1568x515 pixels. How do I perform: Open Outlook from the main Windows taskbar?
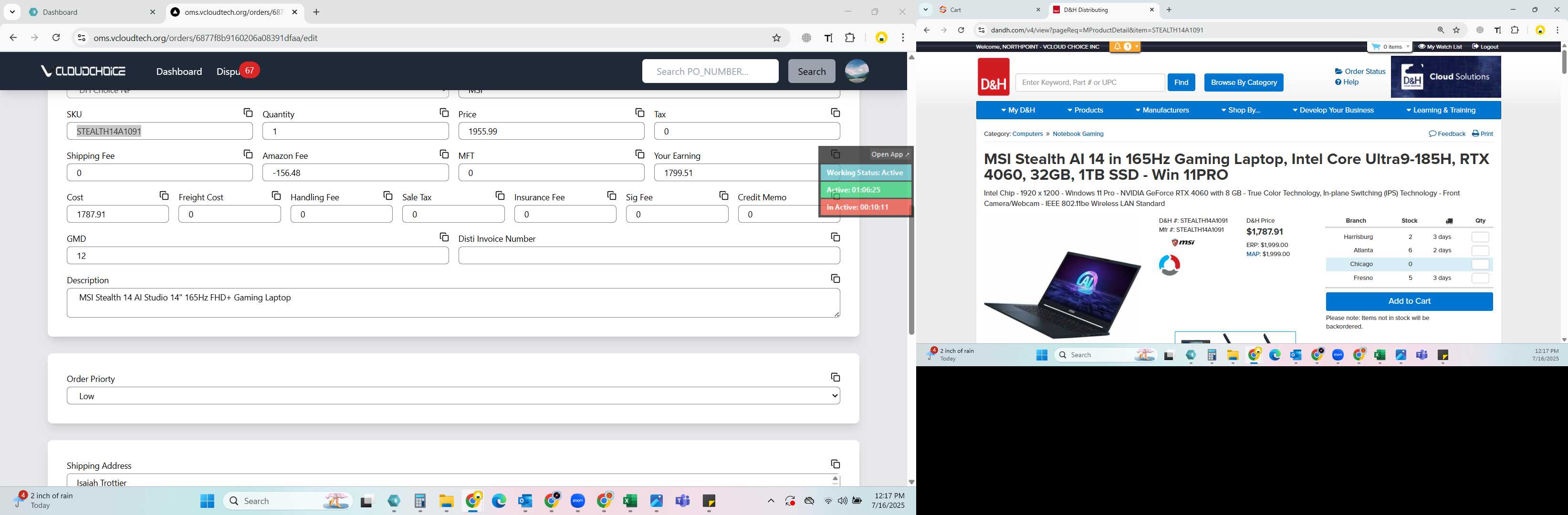(x=525, y=501)
